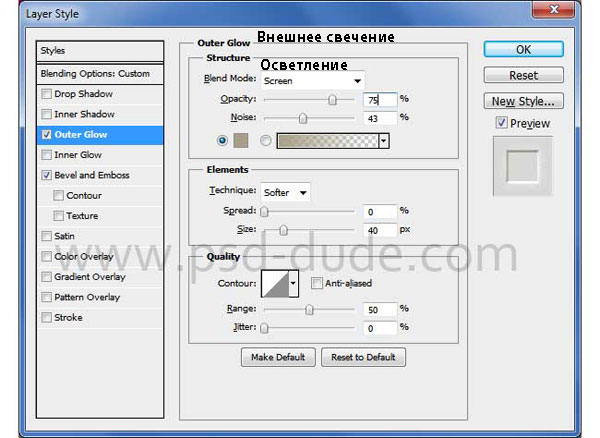Screen dimensions: 600x438
Task: Close the Layer Style dialog
Action: point(554,8)
